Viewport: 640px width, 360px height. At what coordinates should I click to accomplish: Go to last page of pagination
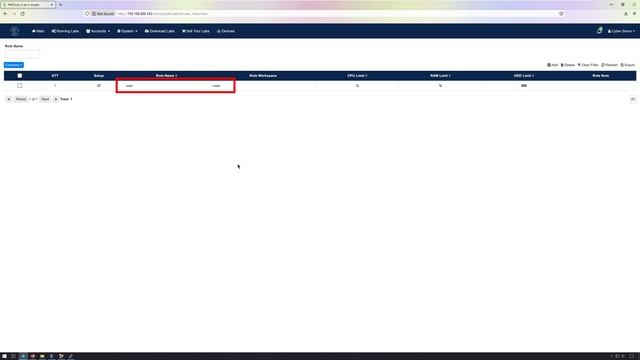click(56, 99)
